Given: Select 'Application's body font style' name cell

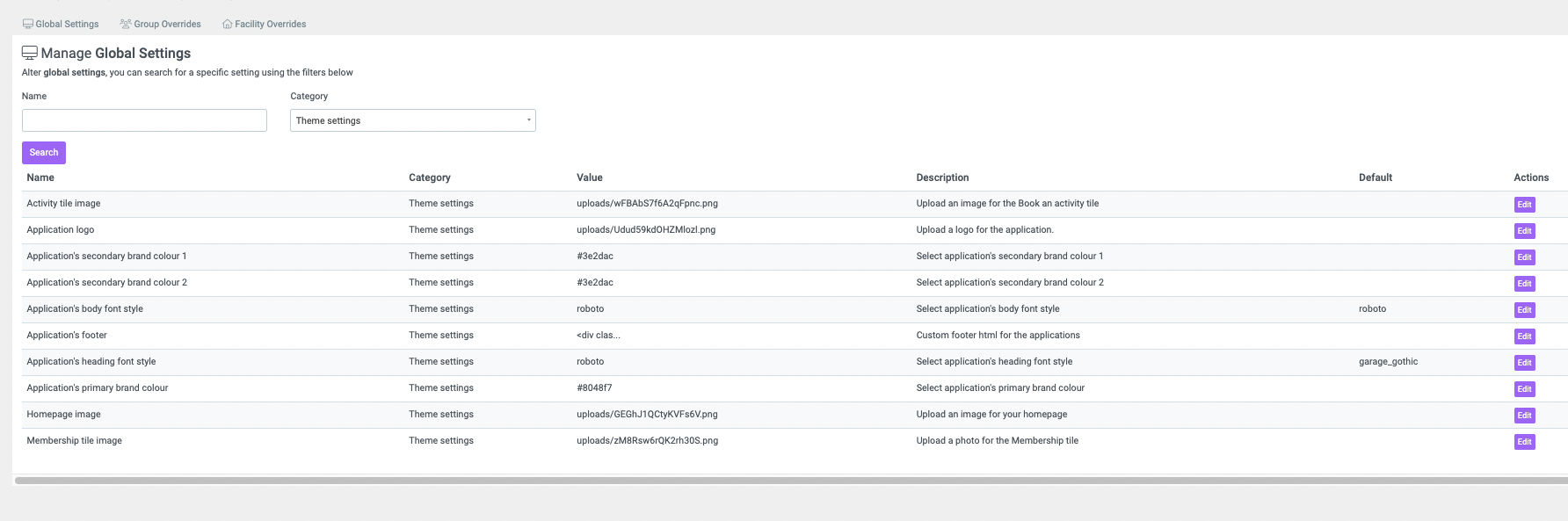Looking at the screenshot, I should 84,309.
